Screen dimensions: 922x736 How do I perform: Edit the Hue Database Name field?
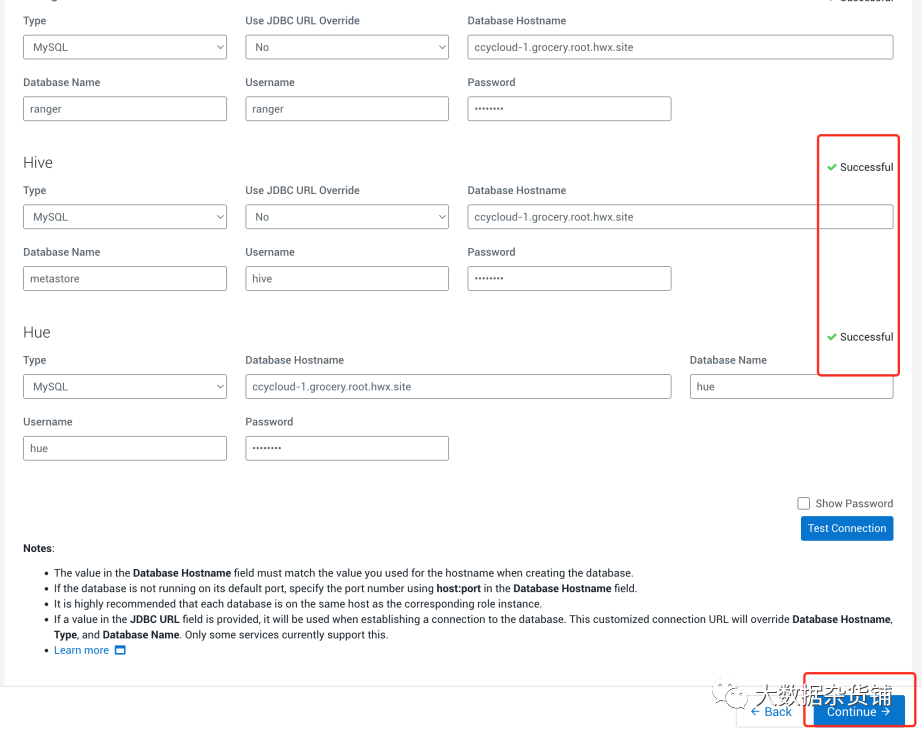click(x=791, y=387)
